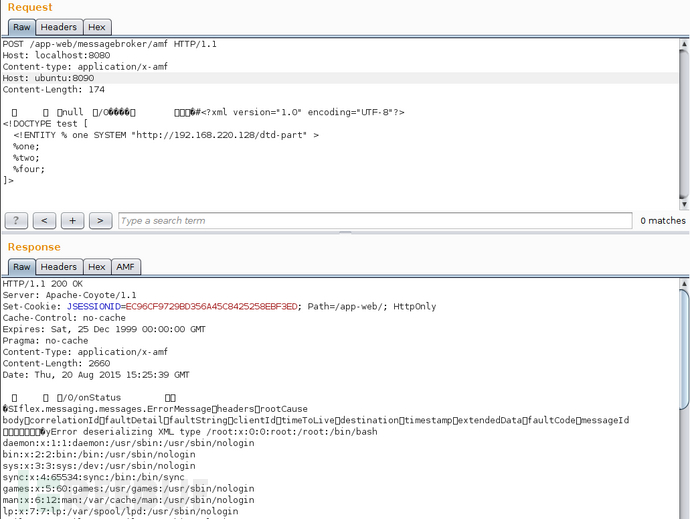690x519 pixels.
Task: Click the 'Host: localhost:8080' header line
Action: pyautogui.click(x=56, y=55)
